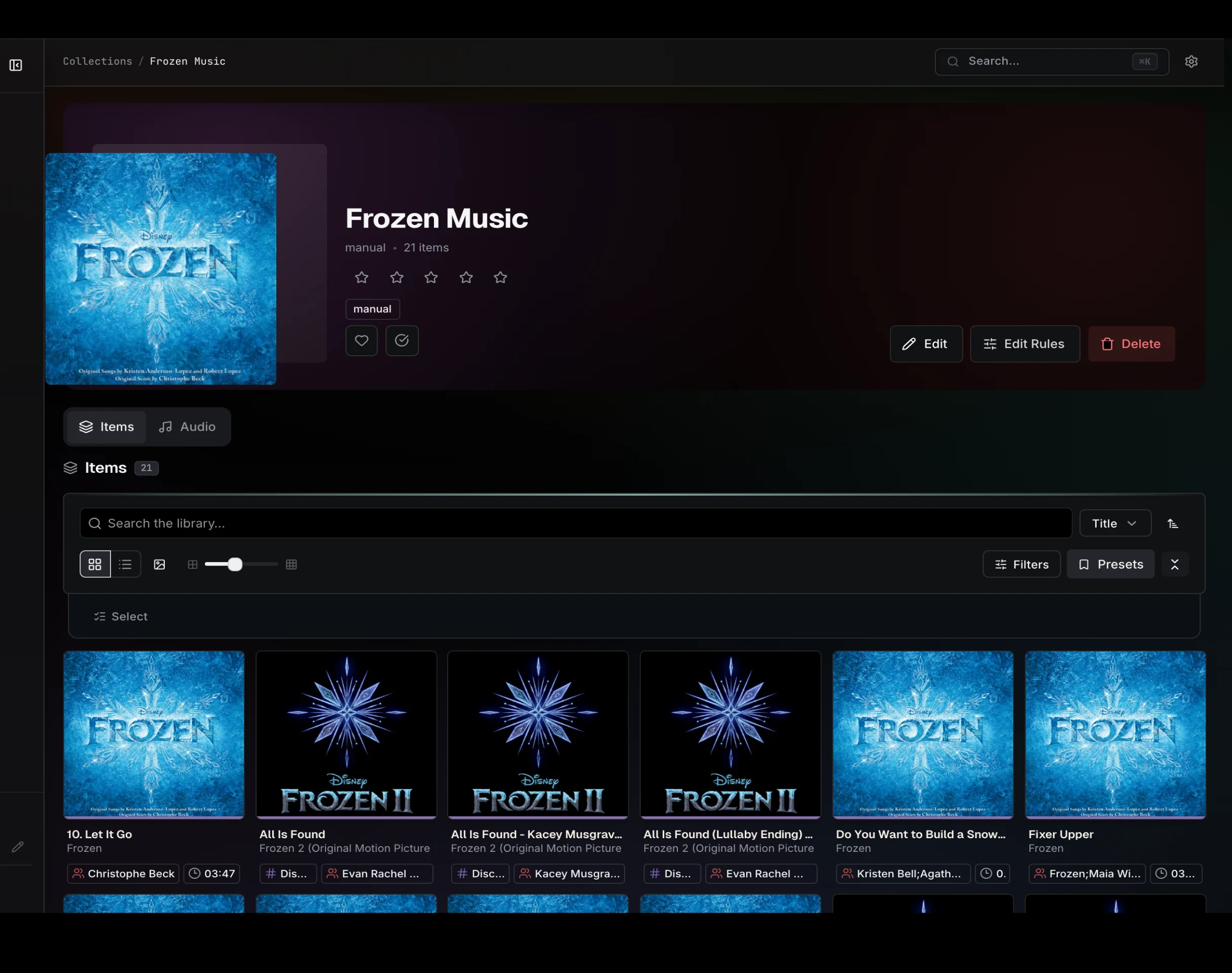Image resolution: width=1232 pixels, height=973 pixels.
Task: Focus the Search the library field
Action: 575,523
